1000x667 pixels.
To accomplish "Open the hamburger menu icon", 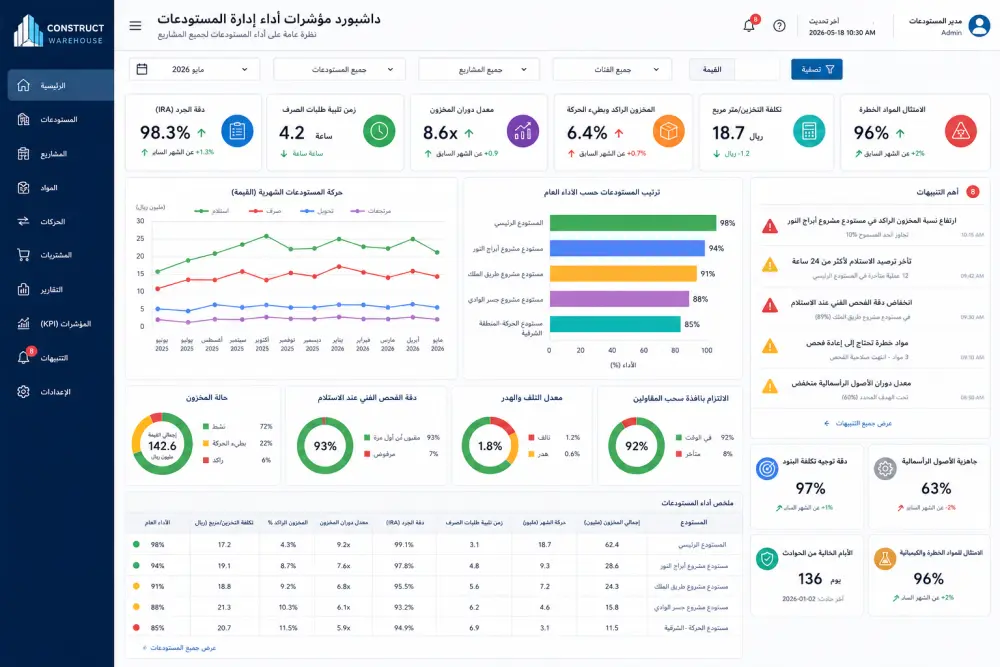I will click(135, 26).
